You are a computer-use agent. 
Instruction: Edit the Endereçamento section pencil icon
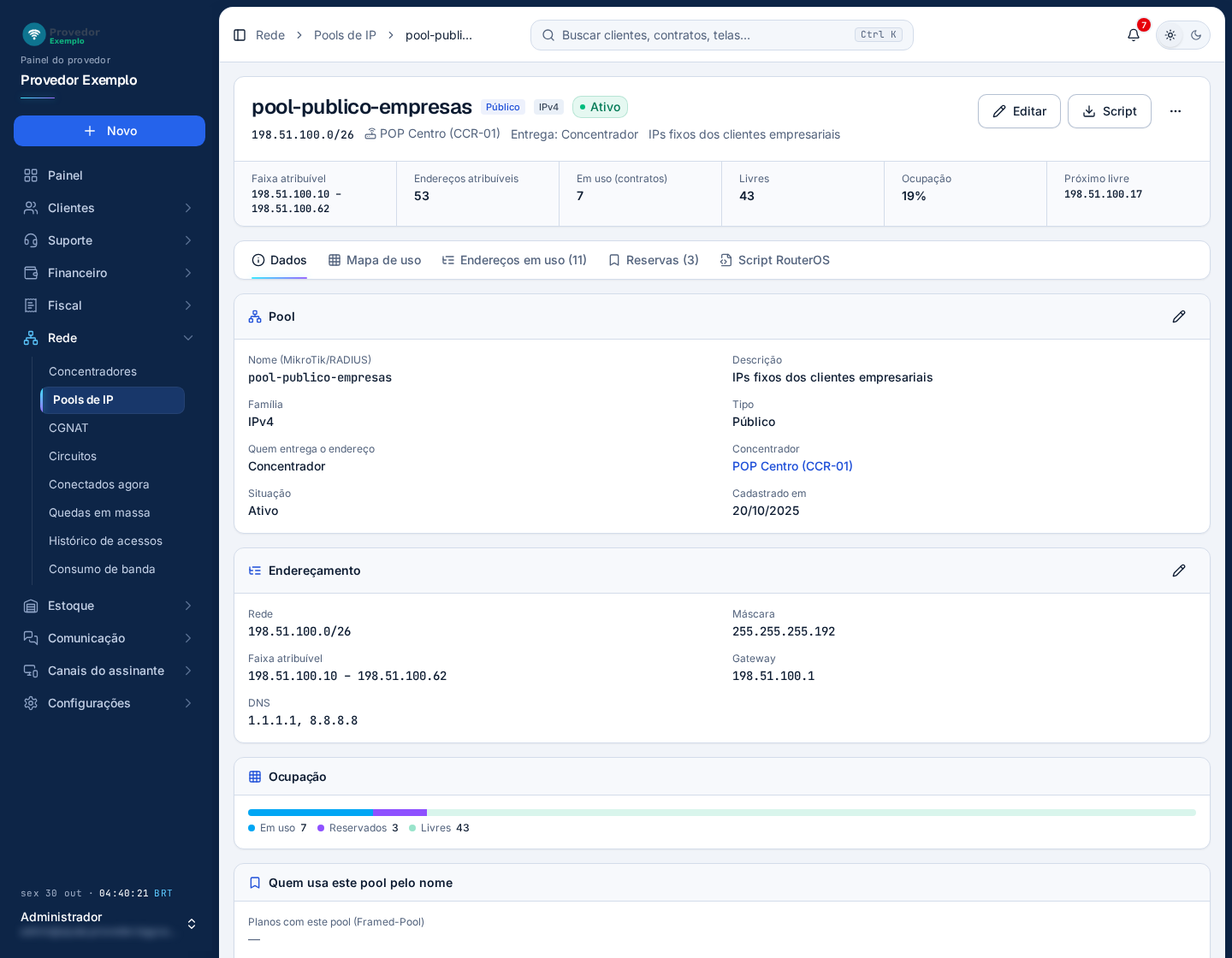point(1179,571)
